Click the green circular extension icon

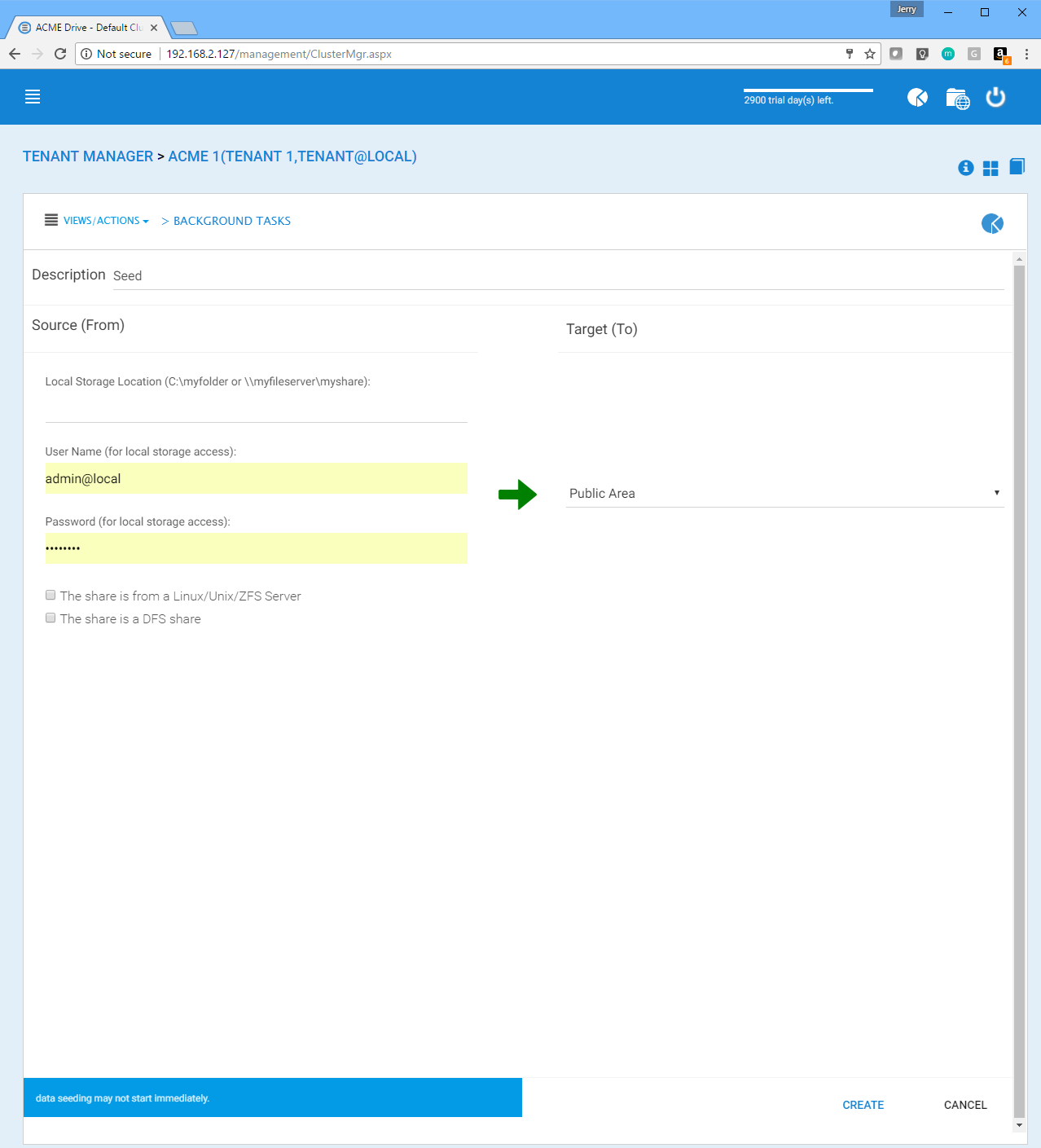pyautogui.click(x=948, y=54)
